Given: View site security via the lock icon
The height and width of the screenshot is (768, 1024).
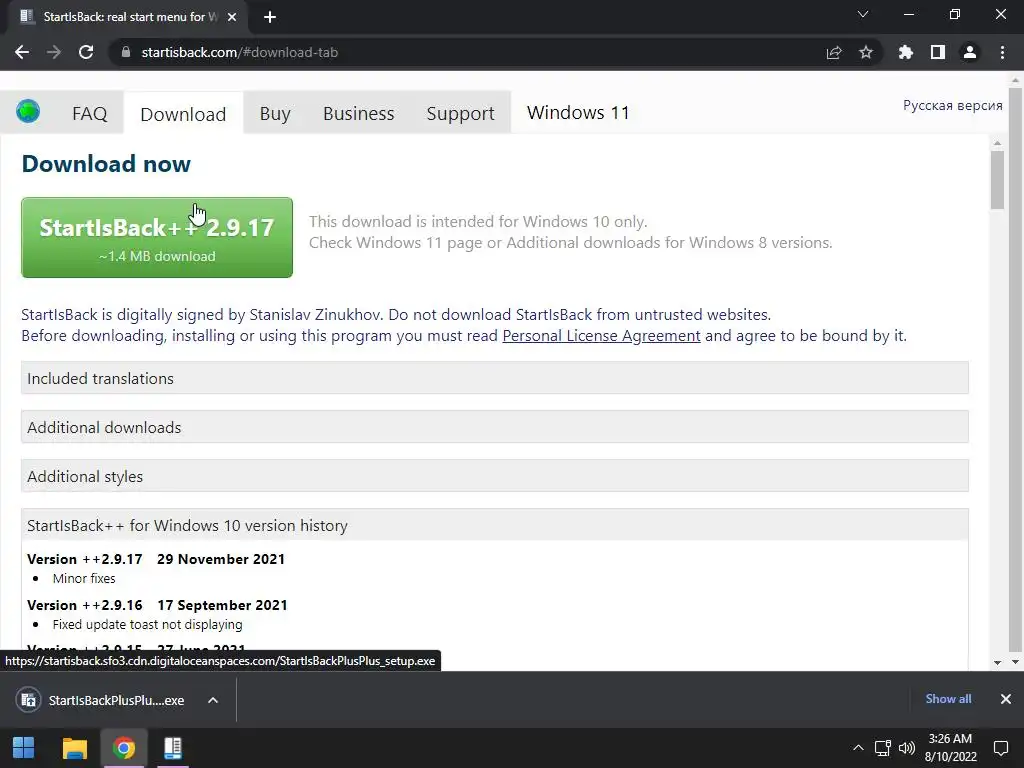Looking at the screenshot, I should [x=125, y=52].
